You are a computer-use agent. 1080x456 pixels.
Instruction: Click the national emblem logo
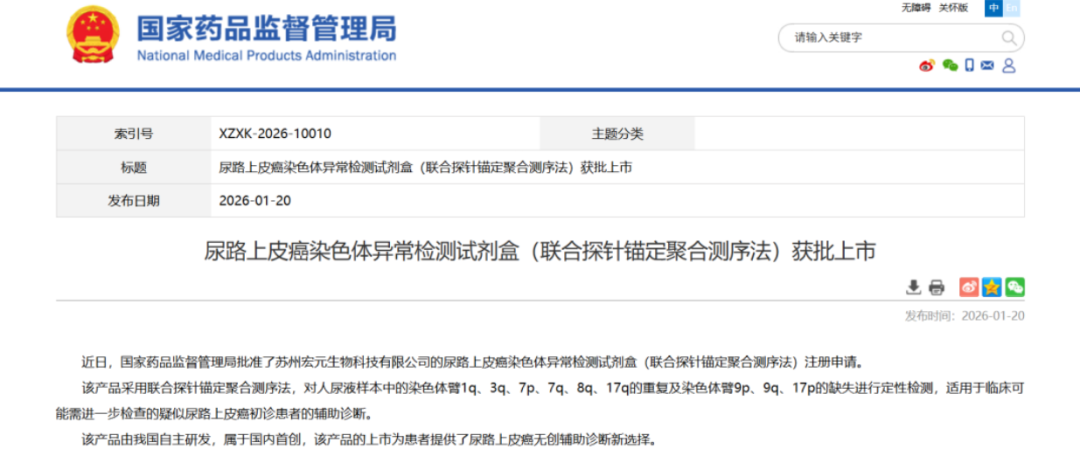[92, 37]
